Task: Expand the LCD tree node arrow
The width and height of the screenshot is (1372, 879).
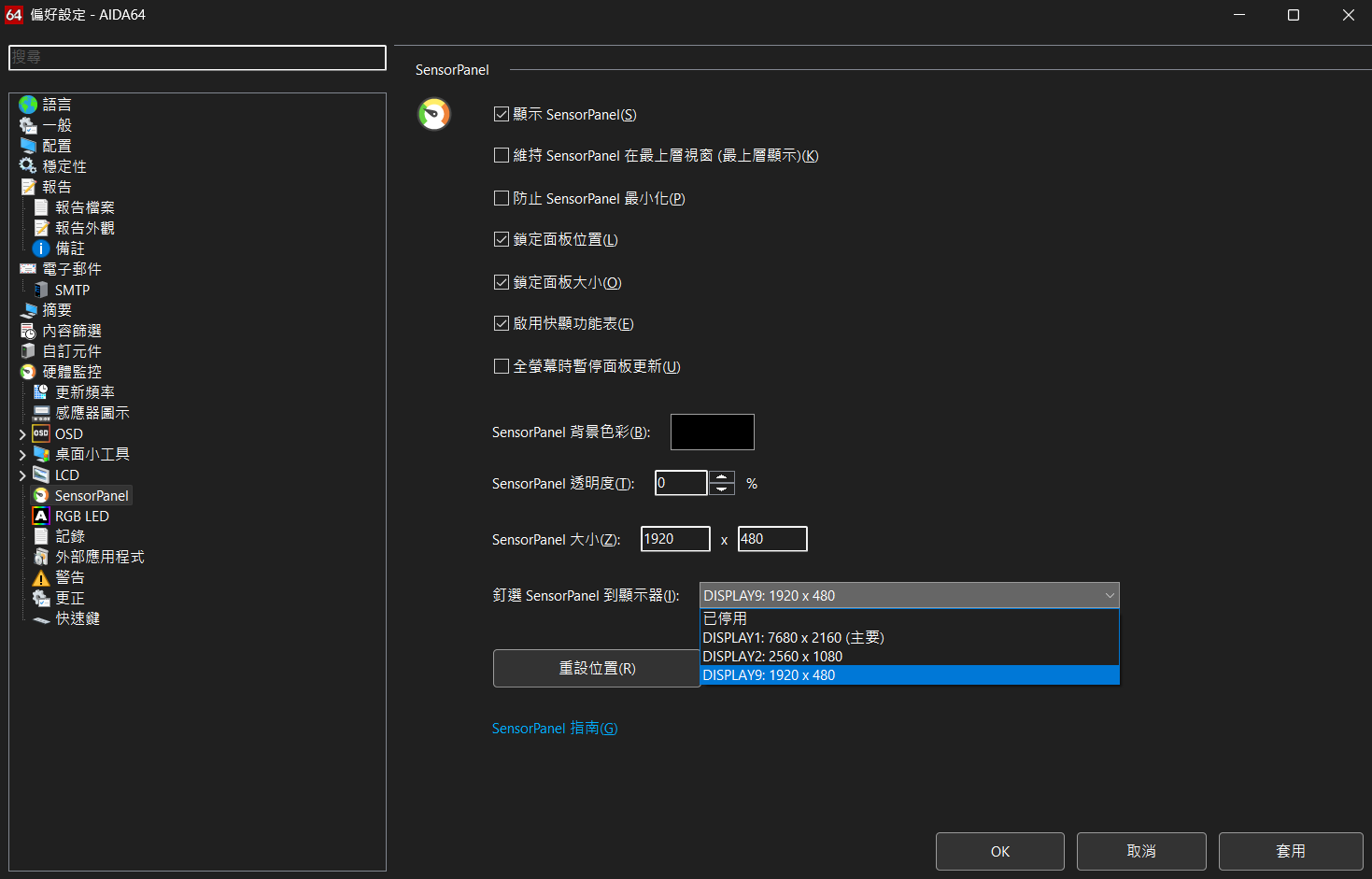Action: click(x=22, y=475)
